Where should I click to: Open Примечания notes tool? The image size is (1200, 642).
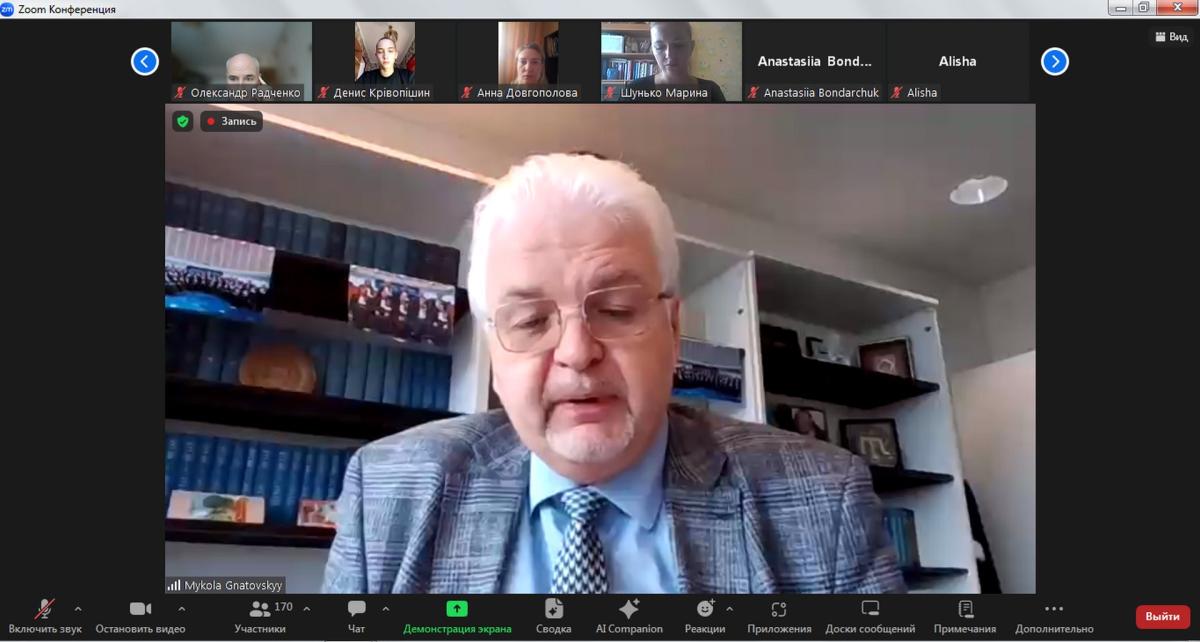[x=965, y=617]
